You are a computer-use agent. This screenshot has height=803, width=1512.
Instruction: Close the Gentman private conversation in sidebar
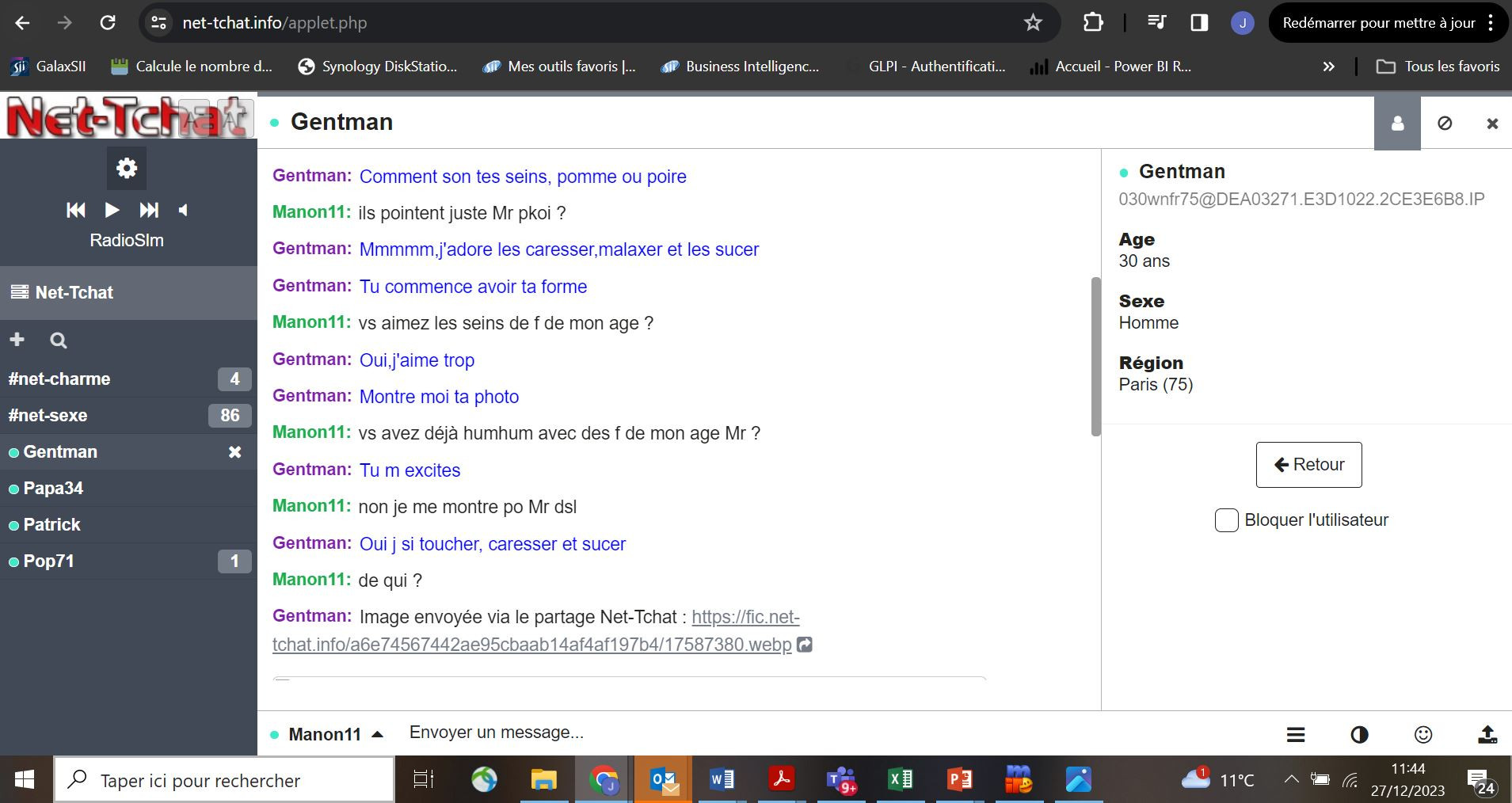click(234, 451)
